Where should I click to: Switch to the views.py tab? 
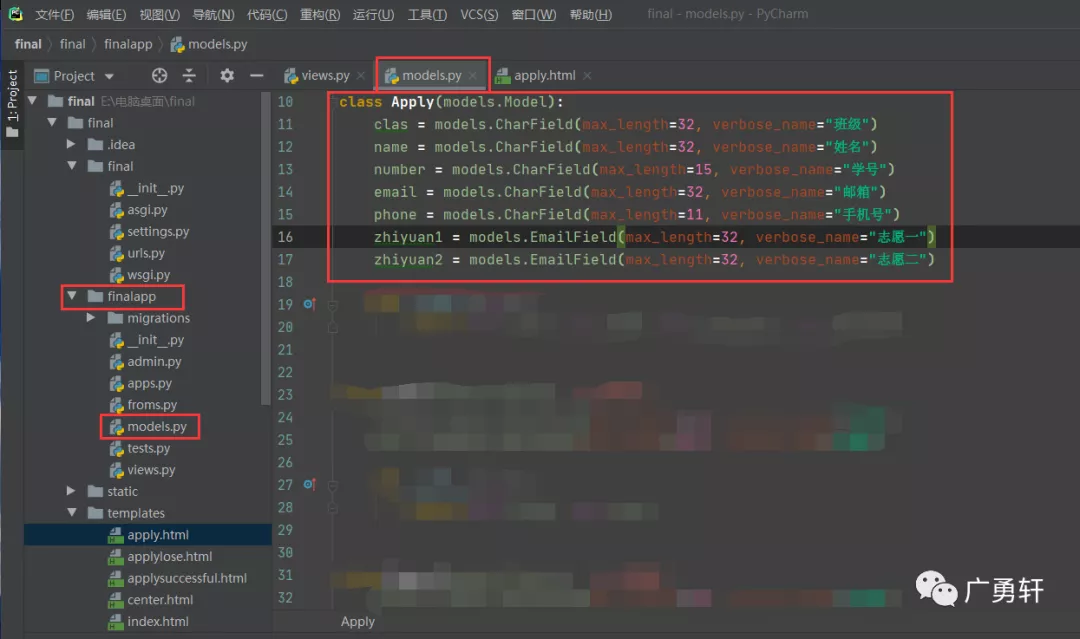pos(323,74)
